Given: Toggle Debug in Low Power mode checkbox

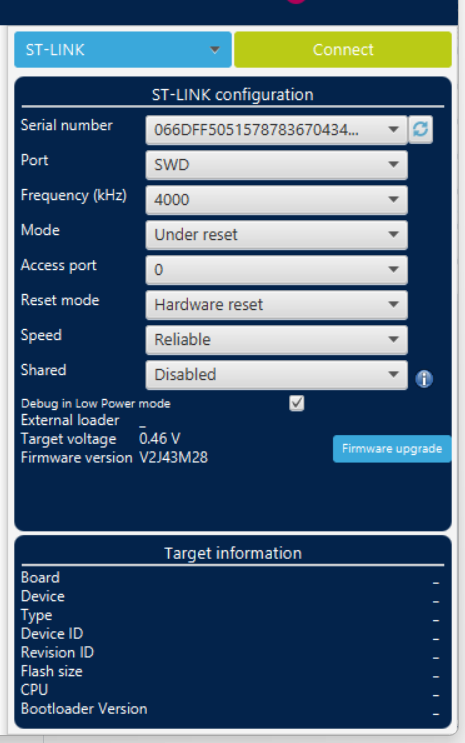Looking at the screenshot, I should pyautogui.click(x=297, y=403).
